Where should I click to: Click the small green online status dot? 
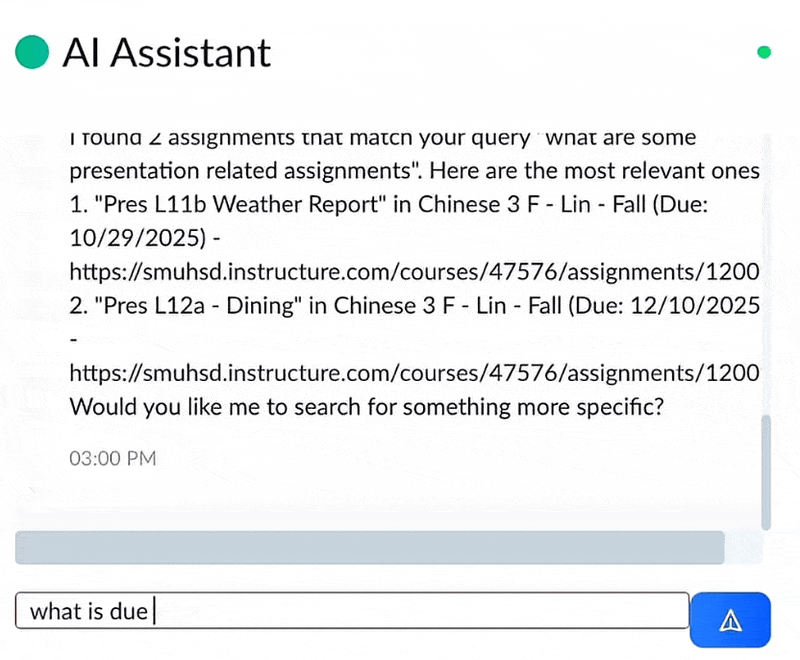click(765, 52)
